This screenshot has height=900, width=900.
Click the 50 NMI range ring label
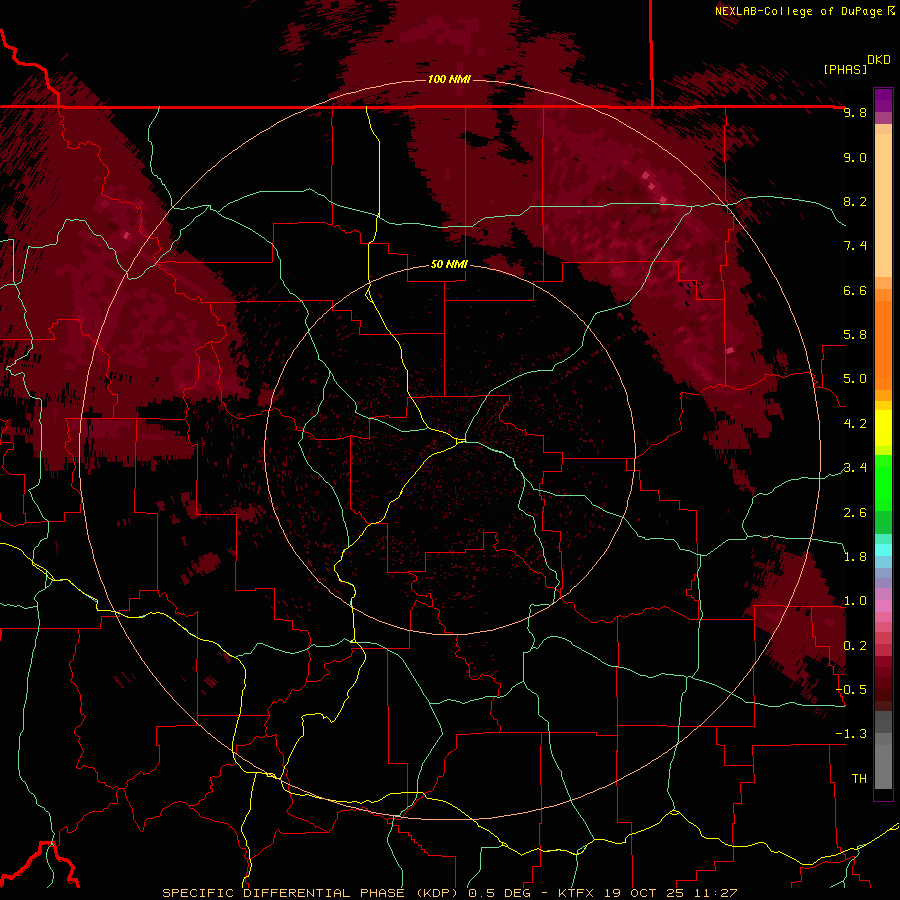[449, 265]
